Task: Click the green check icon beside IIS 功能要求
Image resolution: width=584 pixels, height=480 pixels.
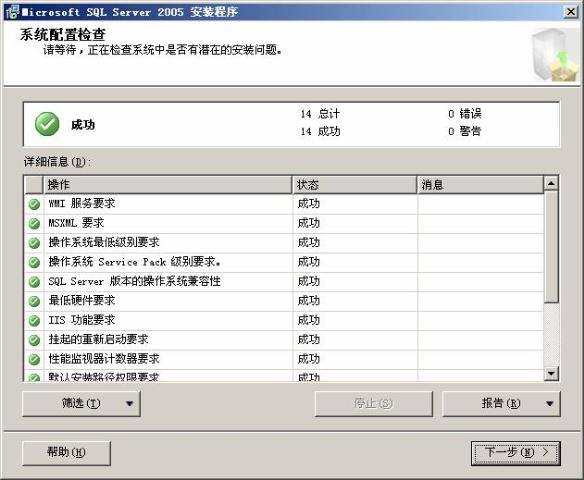Action: 34,321
